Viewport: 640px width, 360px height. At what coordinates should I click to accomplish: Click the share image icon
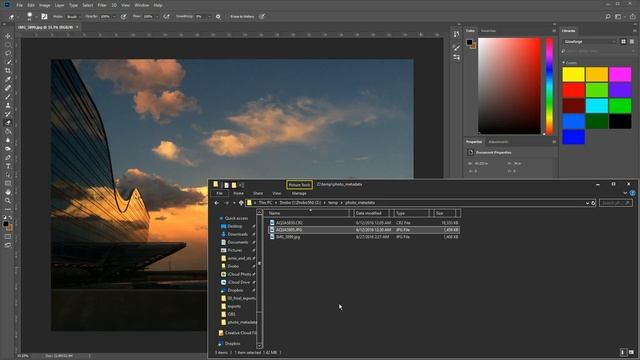(633, 16)
